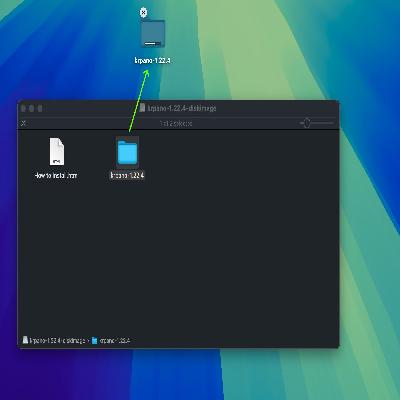Zoom the krpano diskimage window with the third button
400x400 pixels.
[x=40, y=108]
